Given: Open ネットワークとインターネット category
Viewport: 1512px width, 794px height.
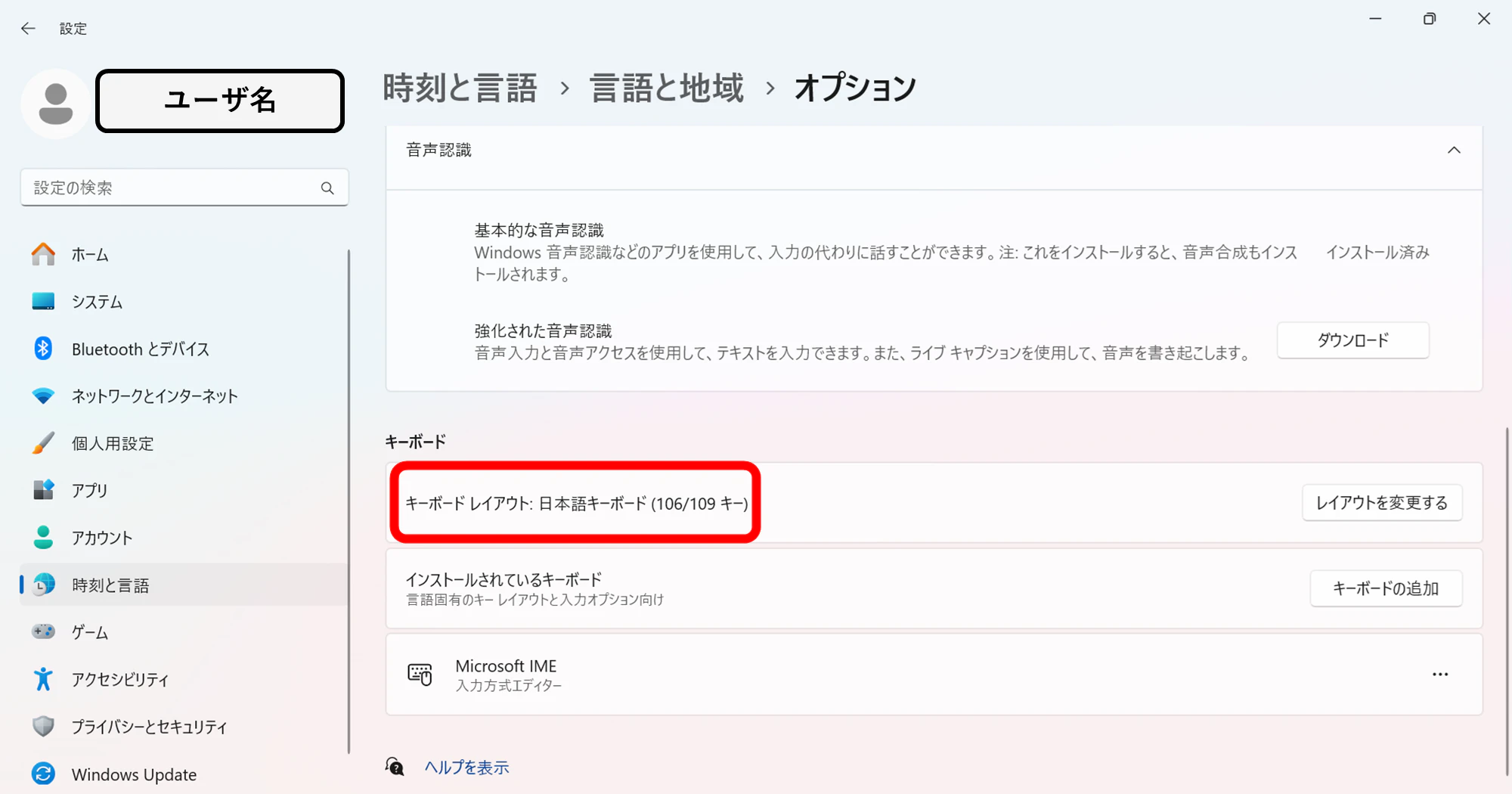Looking at the screenshot, I should [x=183, y=396].
